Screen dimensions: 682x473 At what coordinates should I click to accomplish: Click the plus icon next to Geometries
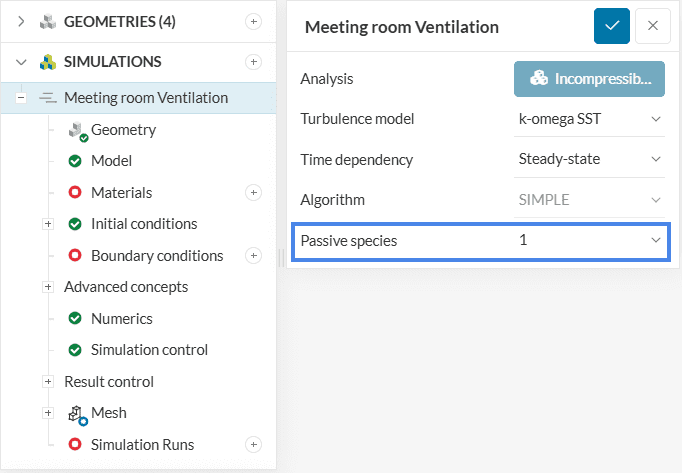tap(253, 21)
